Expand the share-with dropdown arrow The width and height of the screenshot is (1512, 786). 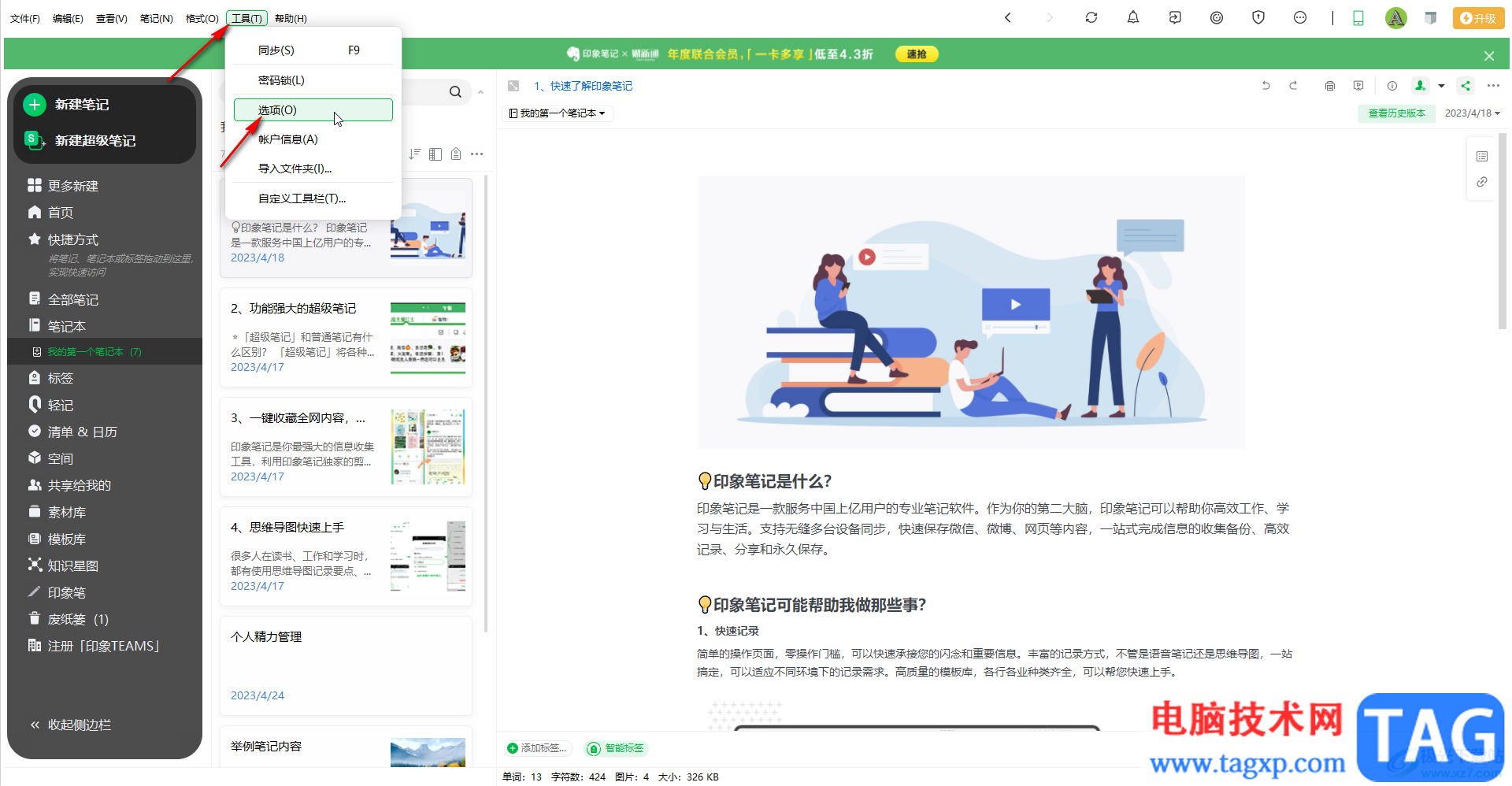[1441, 86]
